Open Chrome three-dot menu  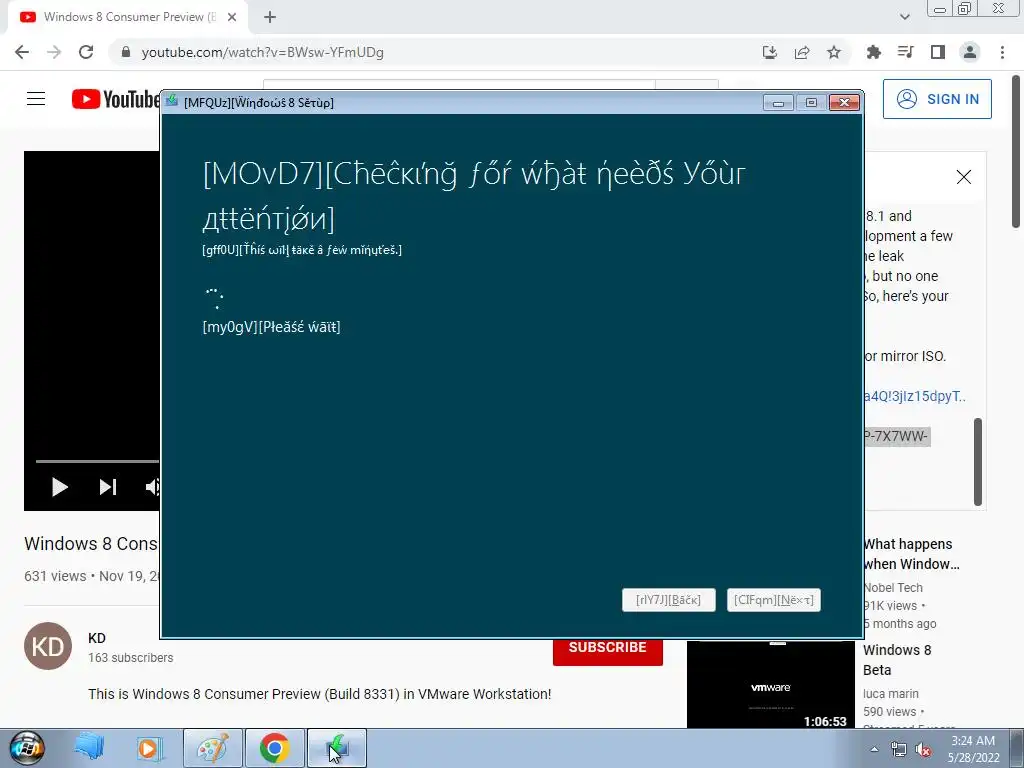pos(1002,52)
